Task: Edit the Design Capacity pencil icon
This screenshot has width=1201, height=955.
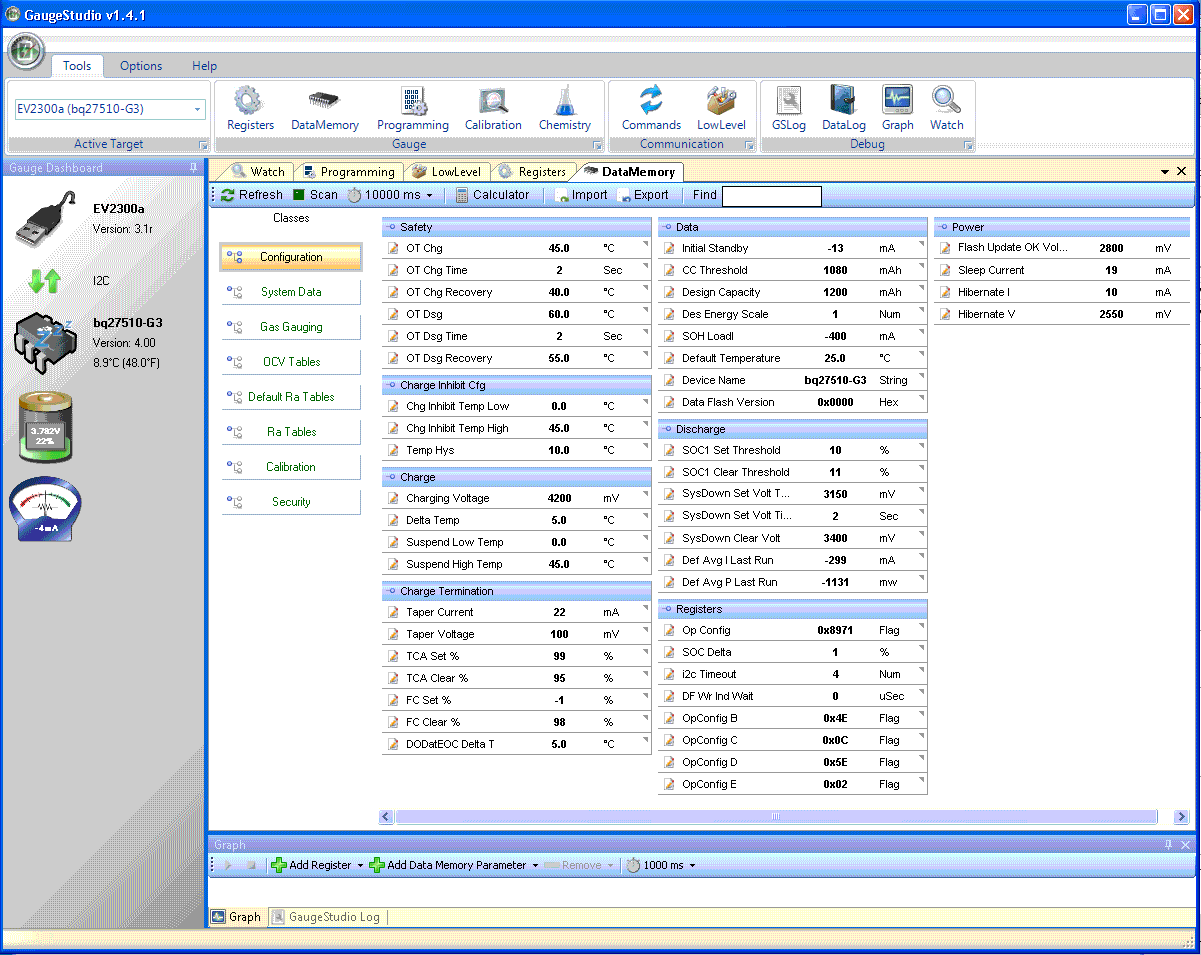Action: 669,292
